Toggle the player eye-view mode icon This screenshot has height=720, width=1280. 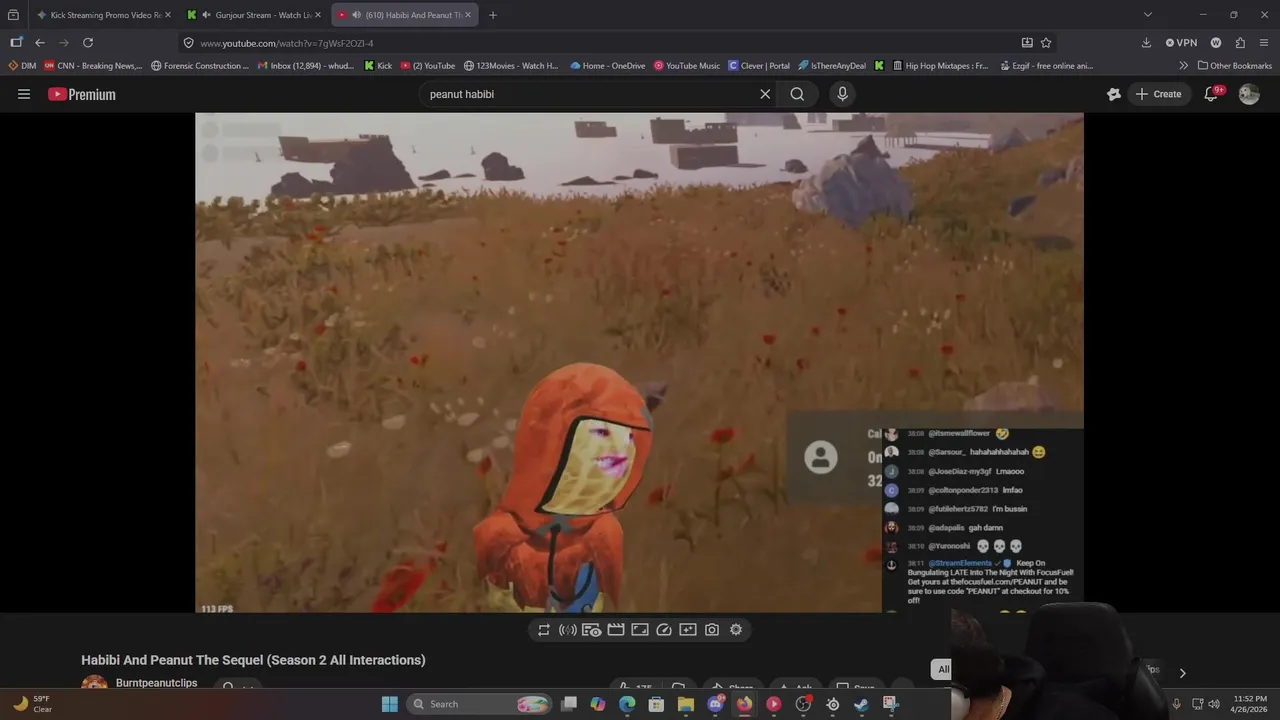592,630
